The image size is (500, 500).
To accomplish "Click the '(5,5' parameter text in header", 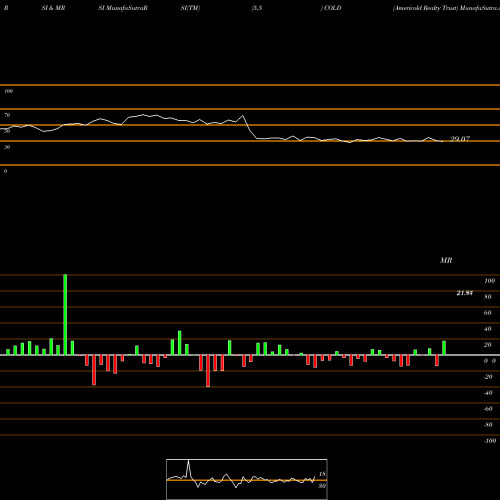I will [x=257, y=8].
